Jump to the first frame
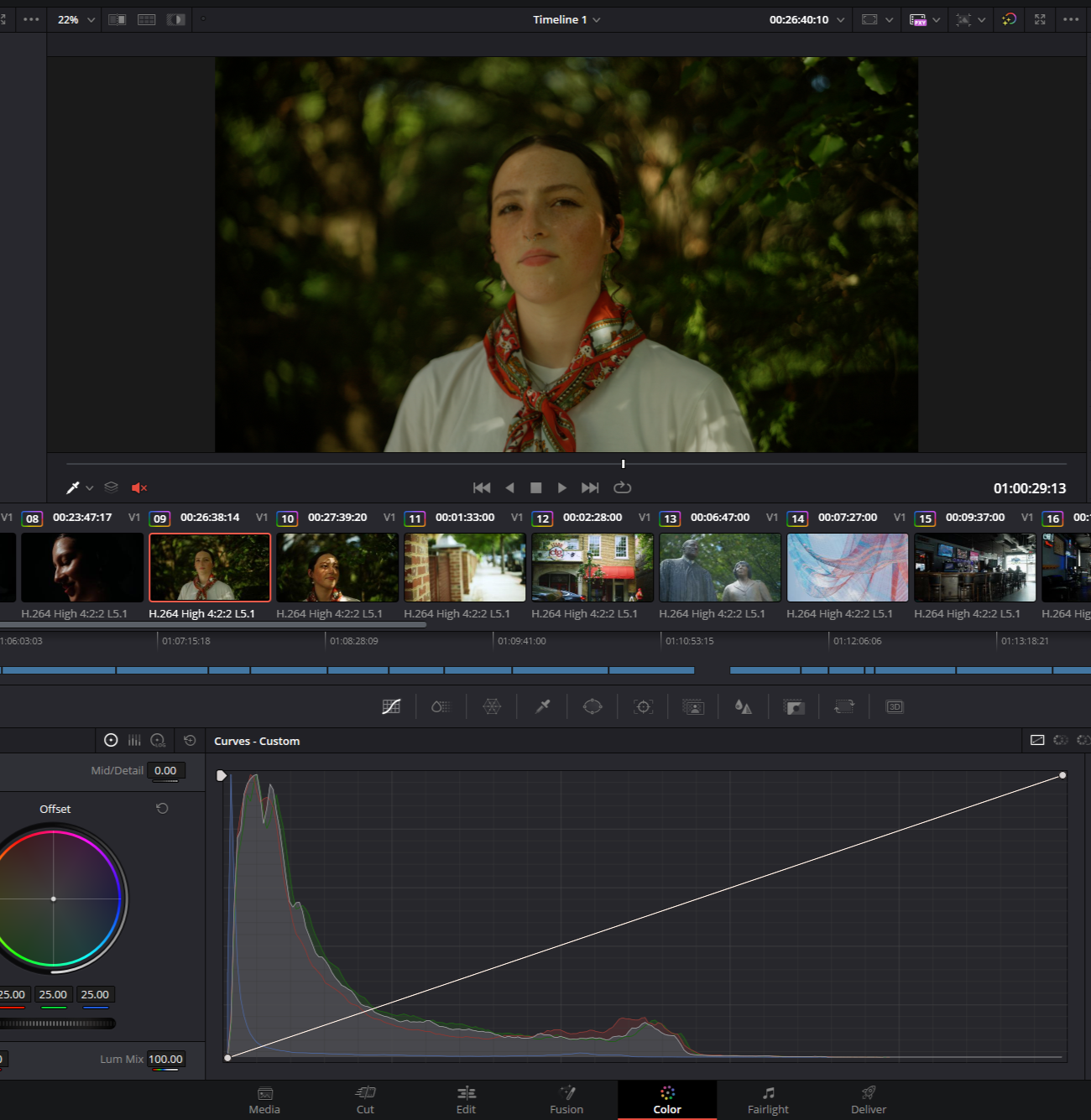This screenshot has width=1091, height=1120. tap(482, 487)
